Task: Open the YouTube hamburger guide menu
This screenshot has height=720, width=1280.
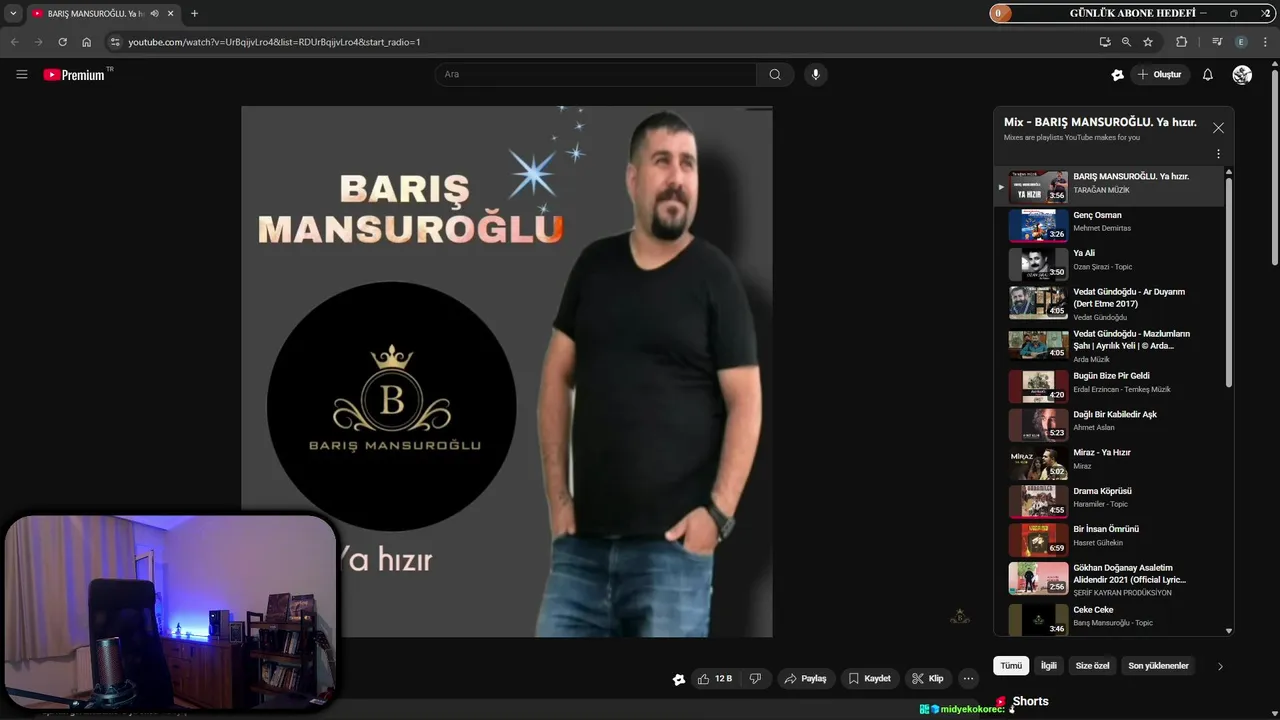Action: click(22, 74)
